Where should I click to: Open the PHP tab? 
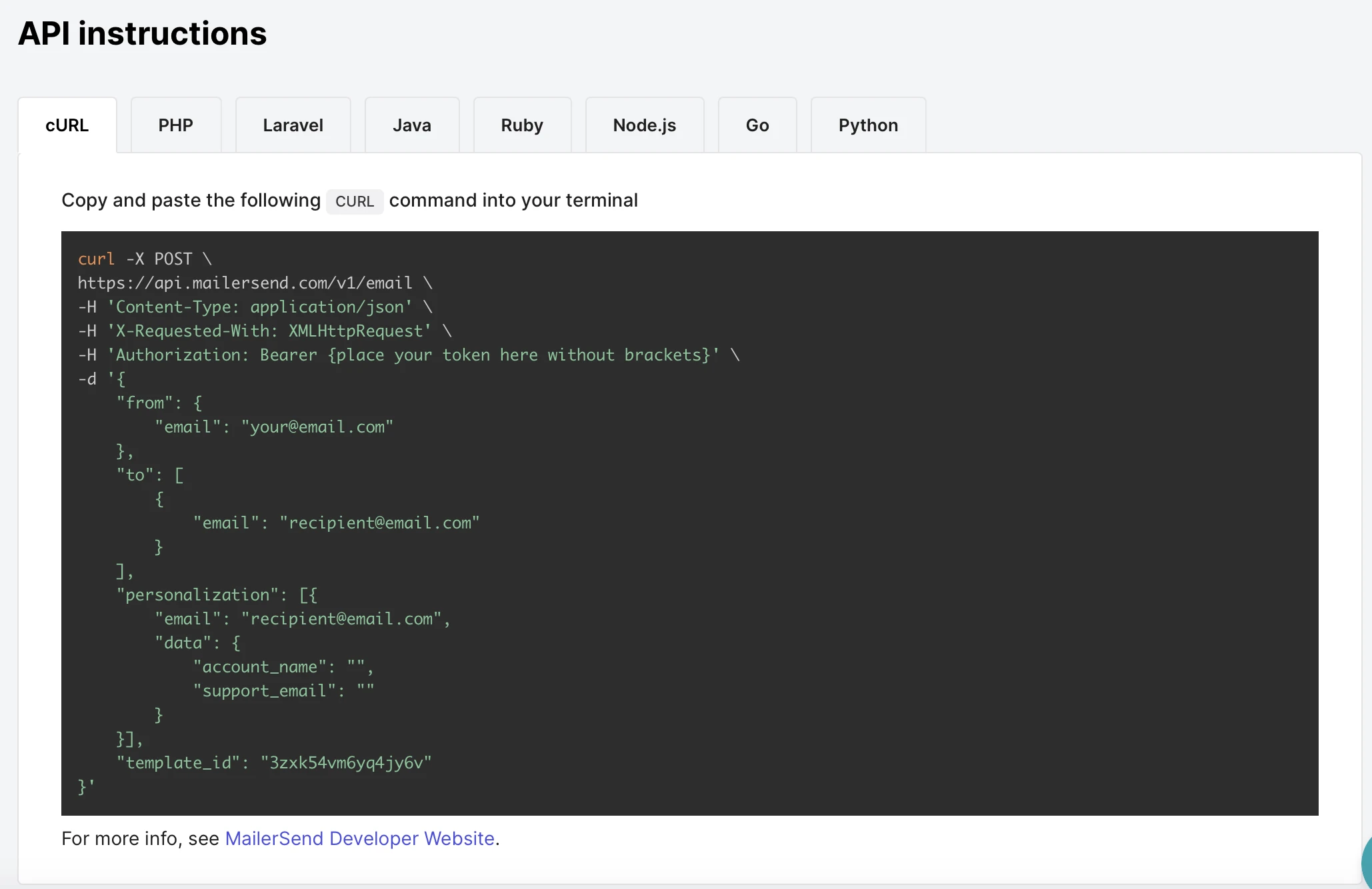(x=175, y=125)
